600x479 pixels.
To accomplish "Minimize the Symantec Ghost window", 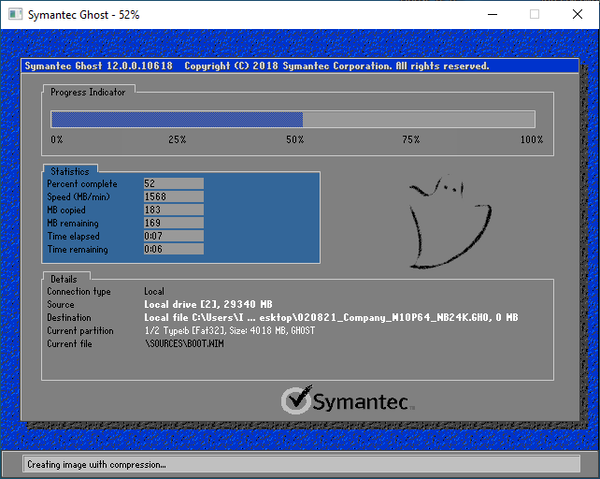I will click(x=492, y=15).
